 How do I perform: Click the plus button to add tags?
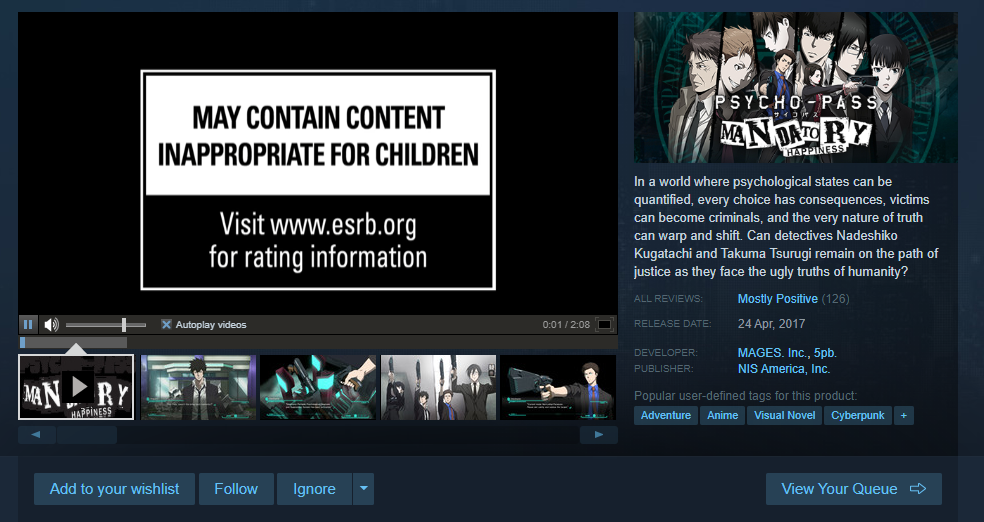coord(904,415)
